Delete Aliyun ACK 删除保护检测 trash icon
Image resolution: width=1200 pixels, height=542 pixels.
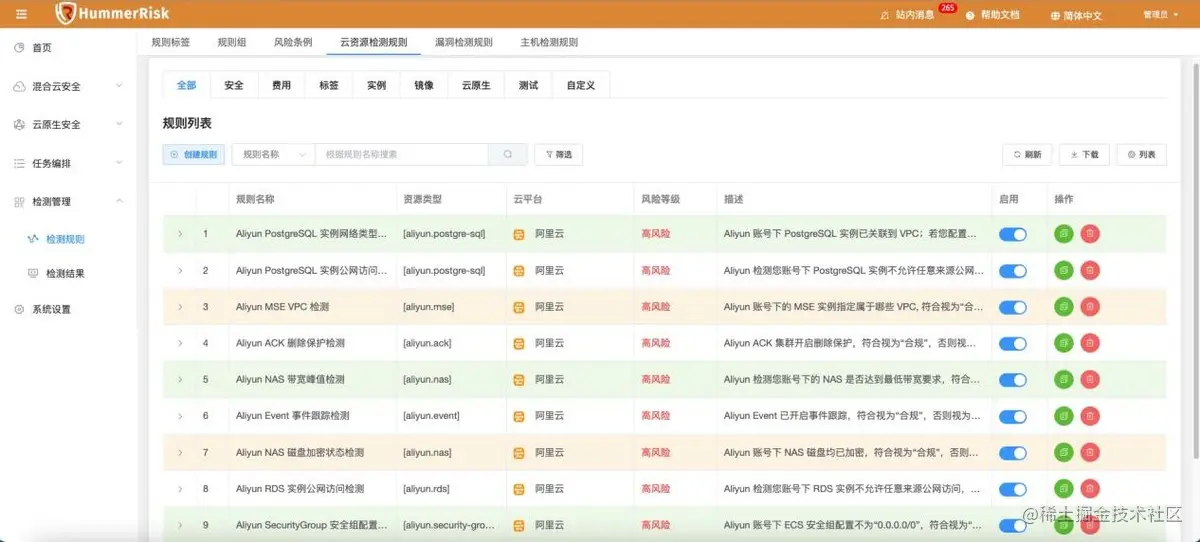click(1090, 343)
